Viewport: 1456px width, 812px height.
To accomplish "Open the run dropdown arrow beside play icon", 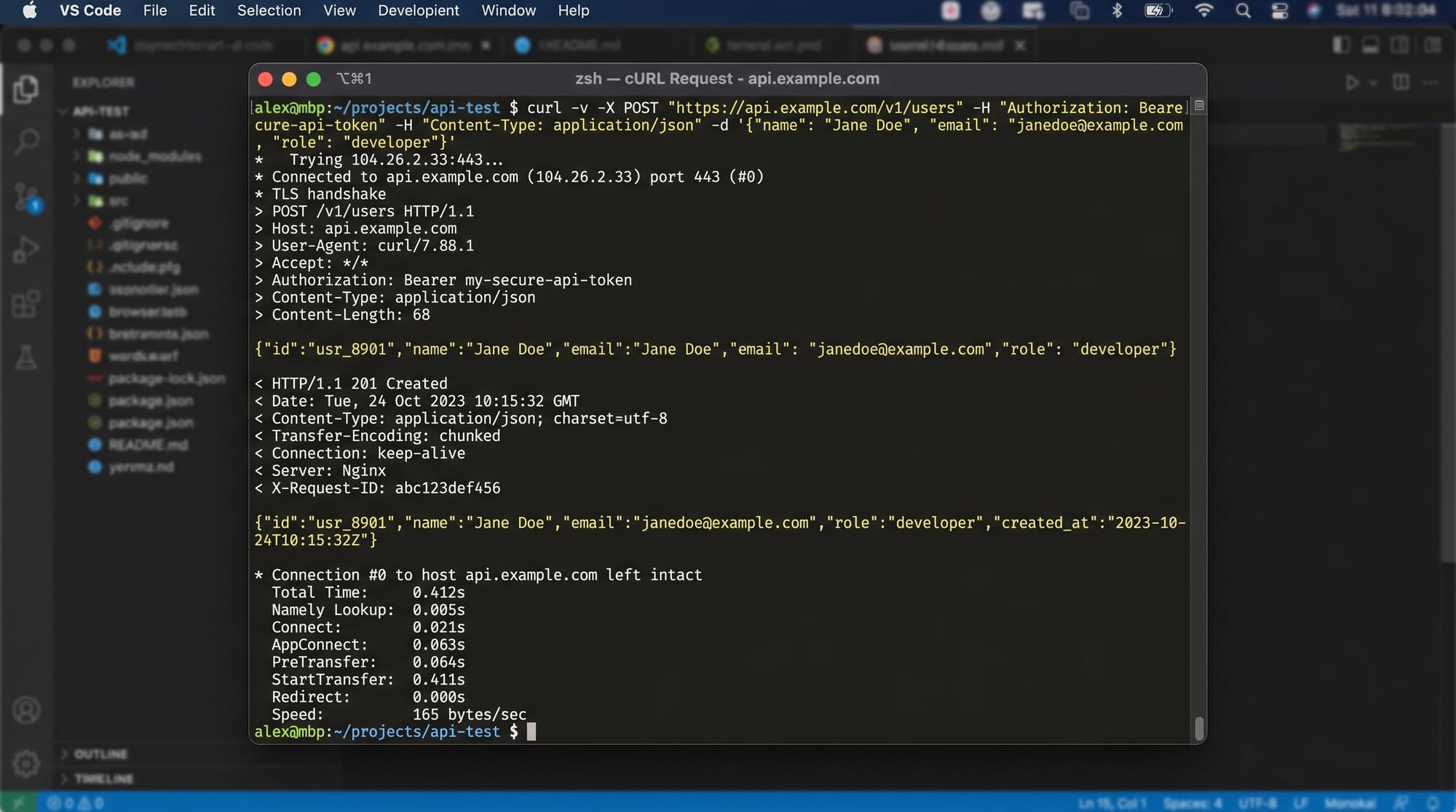I will tap(1373, 83).
